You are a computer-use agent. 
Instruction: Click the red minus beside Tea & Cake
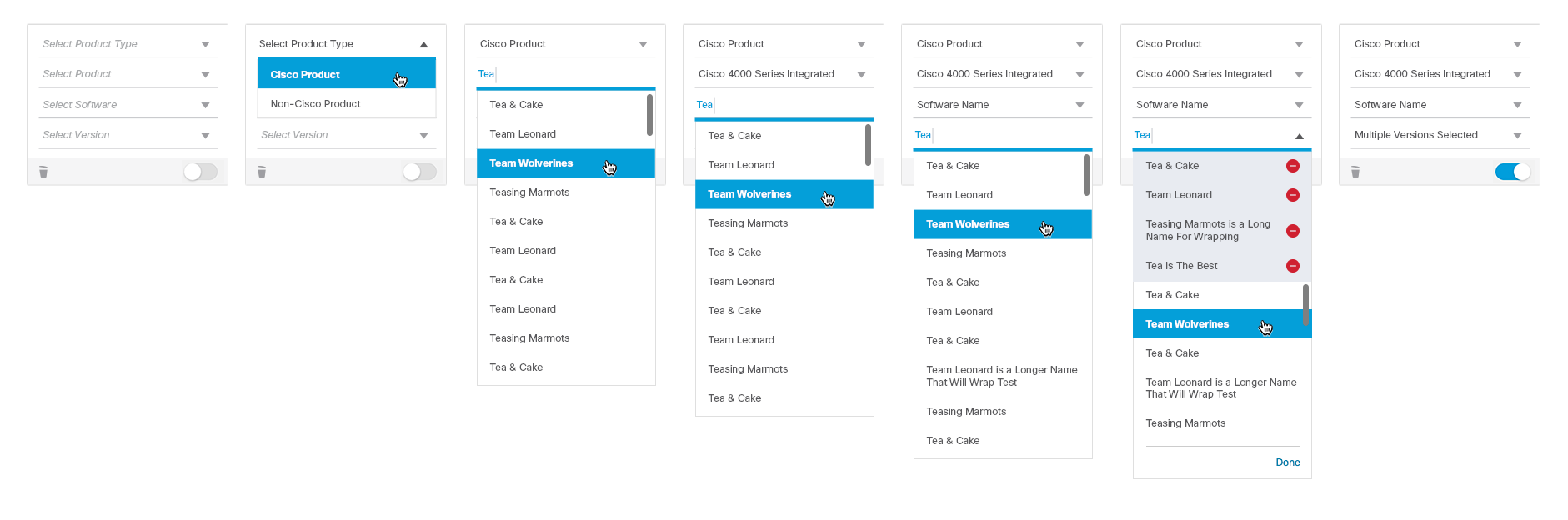[x=1292, y=166]
